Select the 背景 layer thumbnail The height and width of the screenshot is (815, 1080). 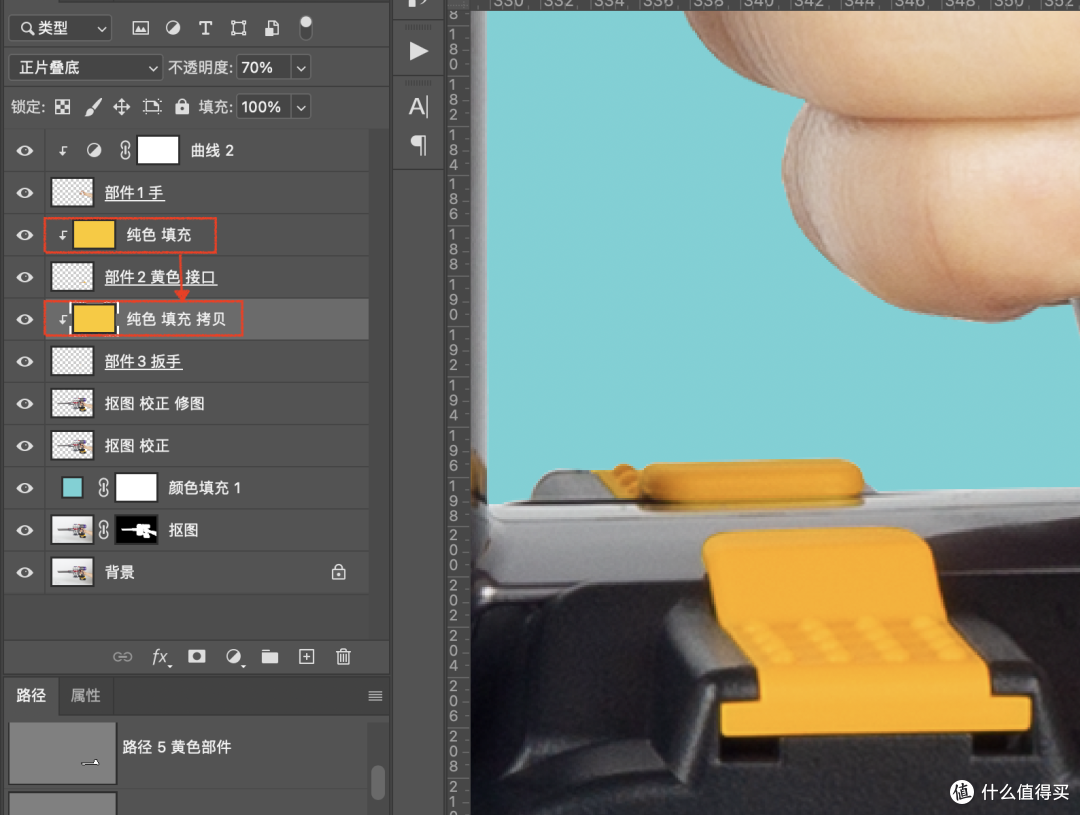coord(72,572)
